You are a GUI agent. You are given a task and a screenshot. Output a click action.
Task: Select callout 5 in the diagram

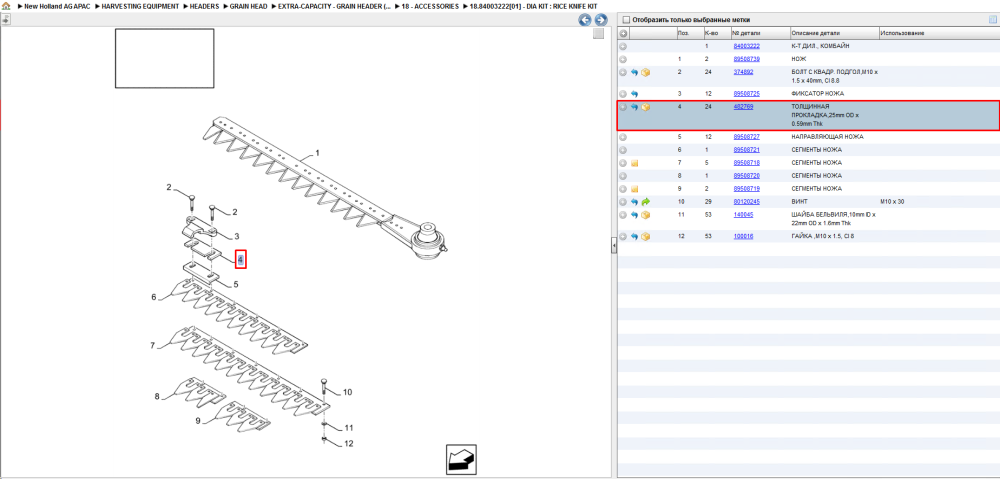[x=236, y=284]
